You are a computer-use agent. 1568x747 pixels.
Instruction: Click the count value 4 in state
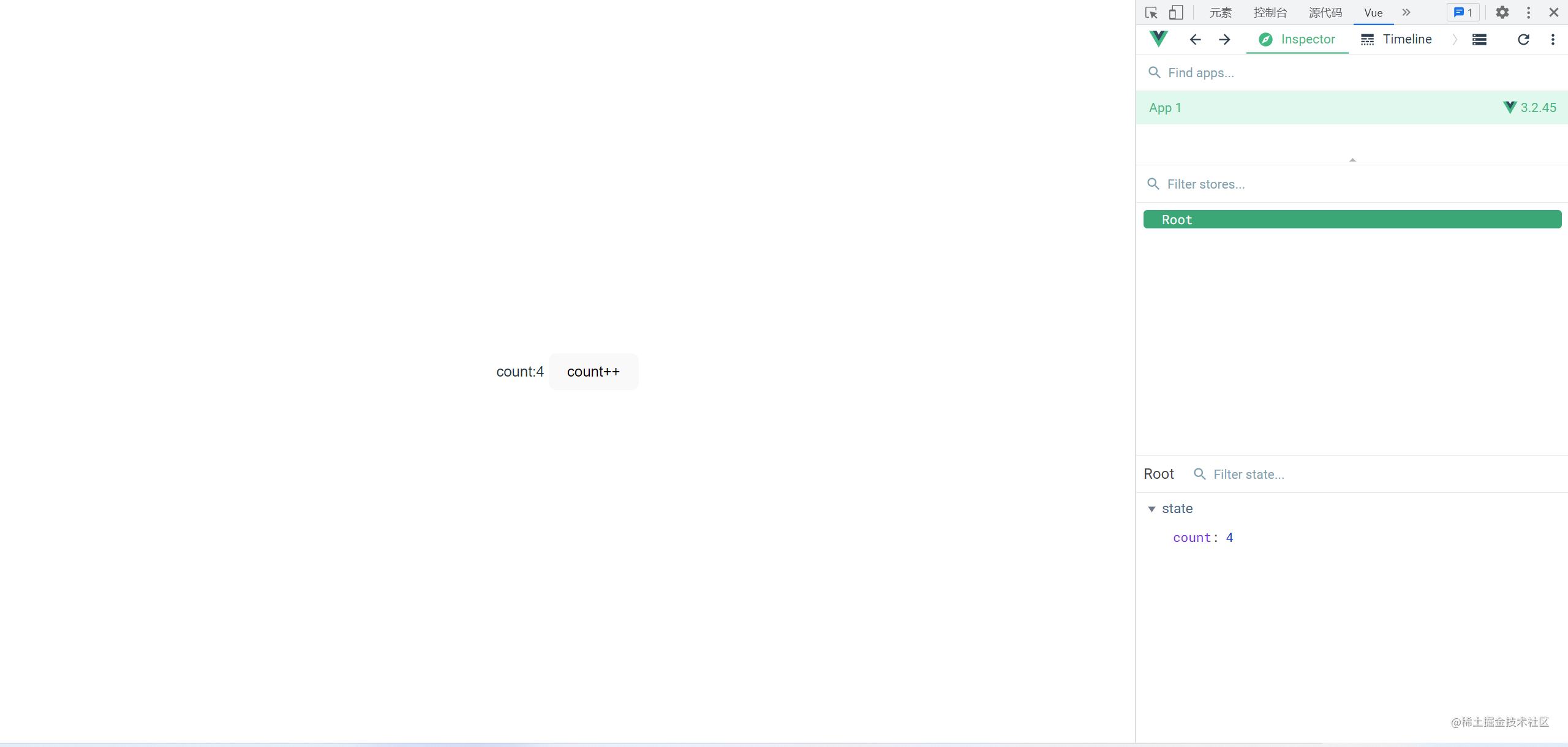click(x=1229, y=538)
